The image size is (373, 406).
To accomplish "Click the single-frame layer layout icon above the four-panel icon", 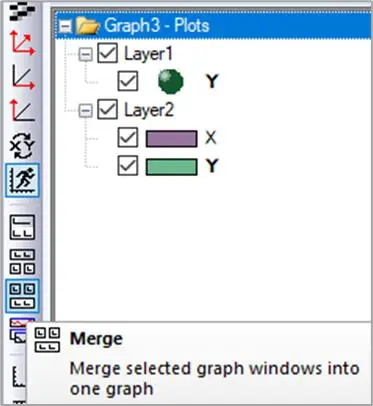I will click(22, 228).
